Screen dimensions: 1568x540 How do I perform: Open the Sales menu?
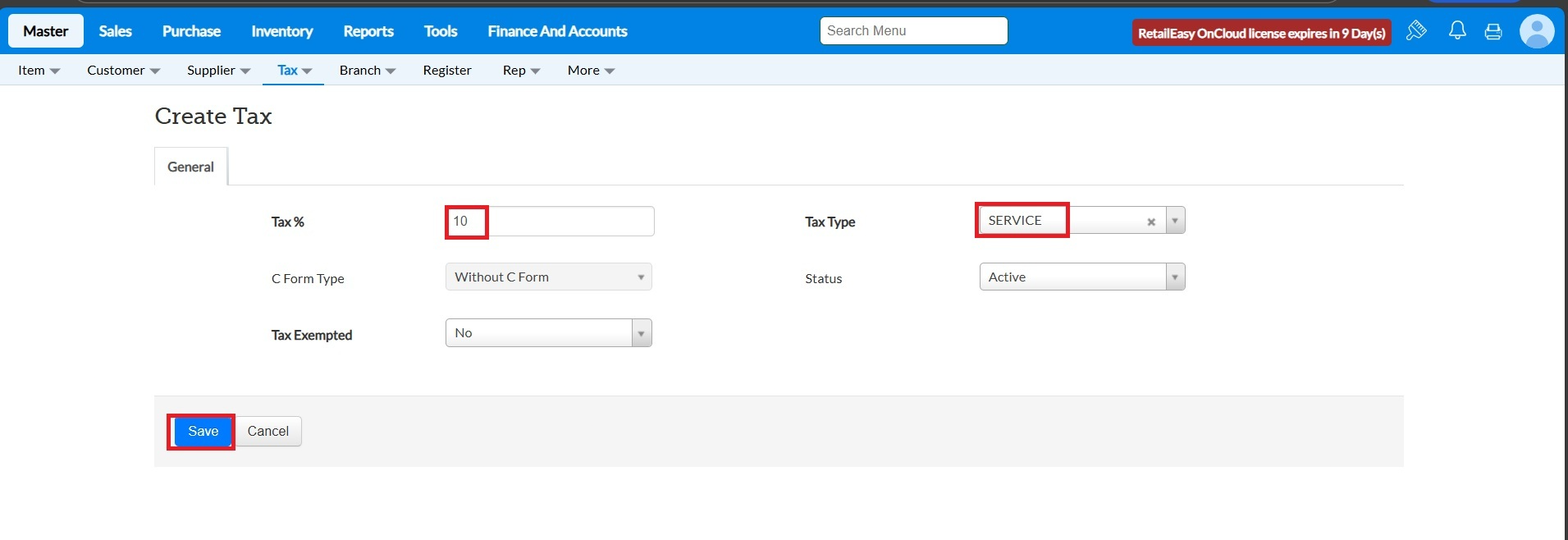115,31
